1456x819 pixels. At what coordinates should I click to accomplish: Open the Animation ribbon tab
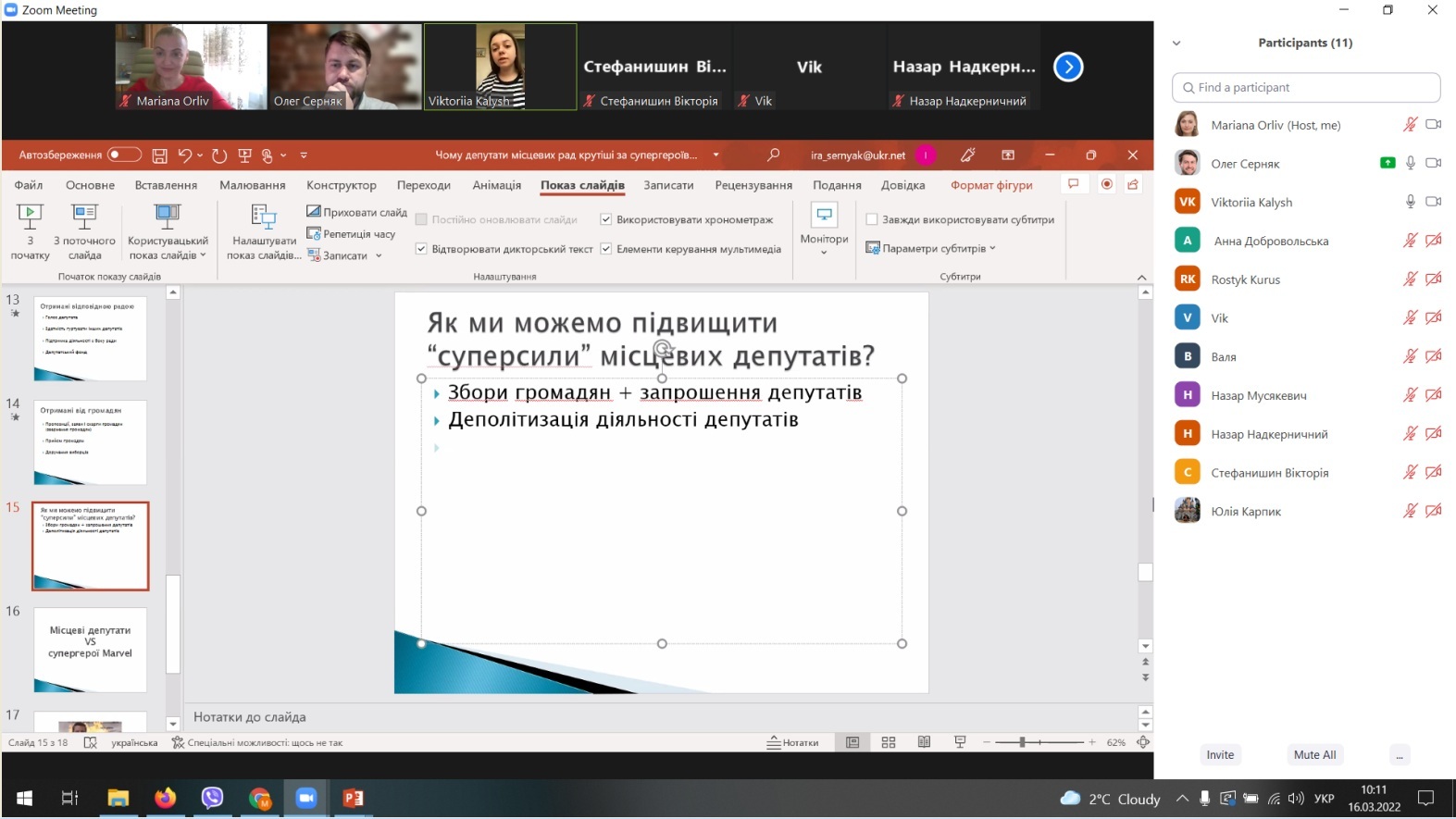pos(496,185)
